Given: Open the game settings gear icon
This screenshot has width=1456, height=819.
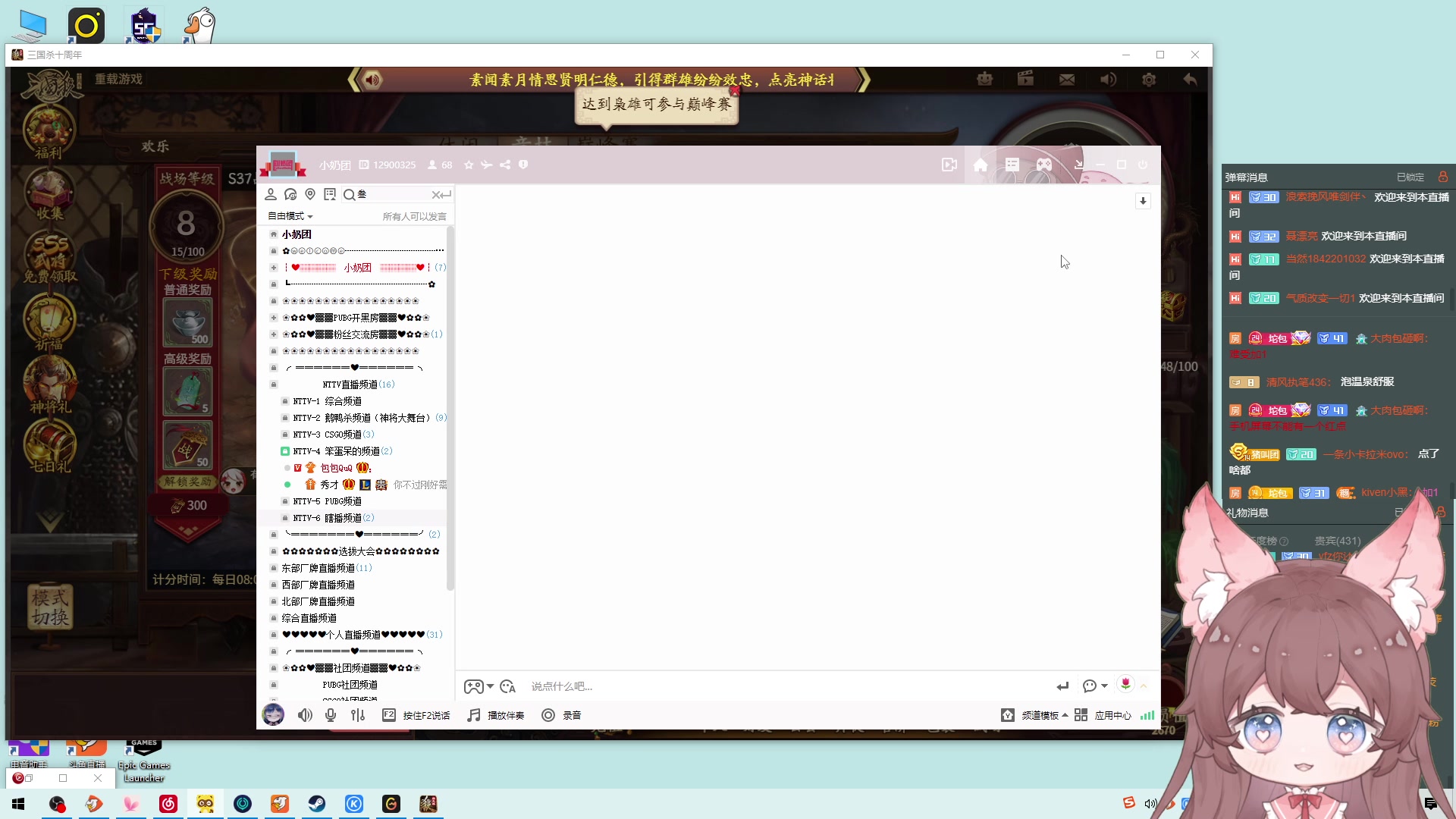Looking at the screenshot, I should click(1149, 80).
